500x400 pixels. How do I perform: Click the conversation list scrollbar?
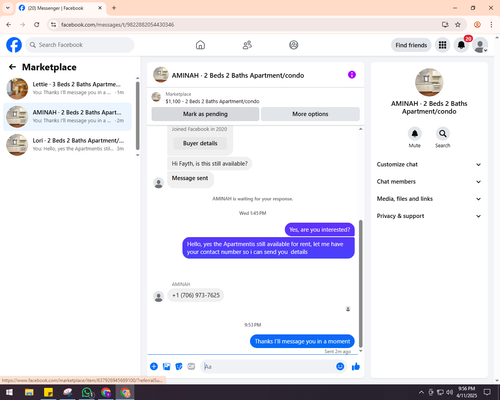pyautogui.click(x=137, y=115)
